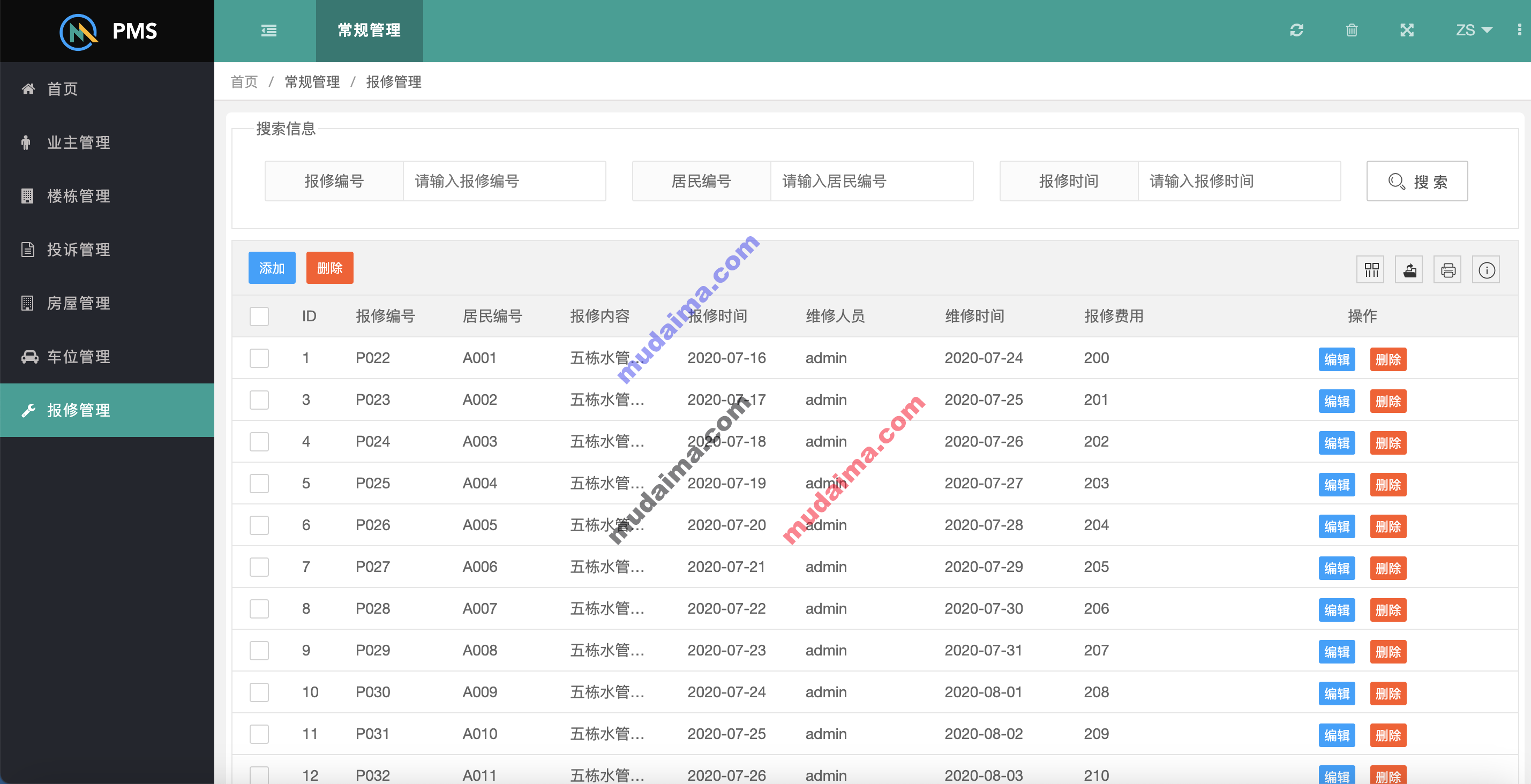Click 常规管理 in the breadcrumb

(312, 81)
